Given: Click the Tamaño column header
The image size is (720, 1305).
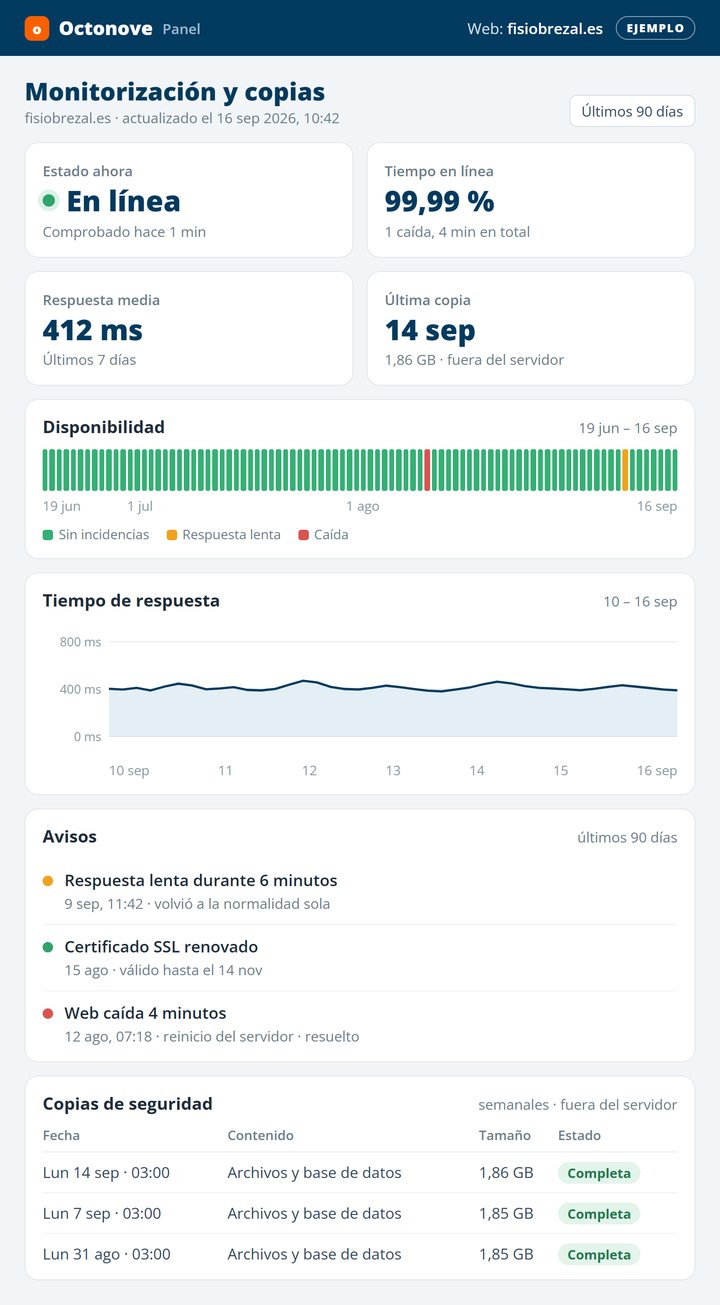Looking at the screenshot, I should [x=505, y=1135].
